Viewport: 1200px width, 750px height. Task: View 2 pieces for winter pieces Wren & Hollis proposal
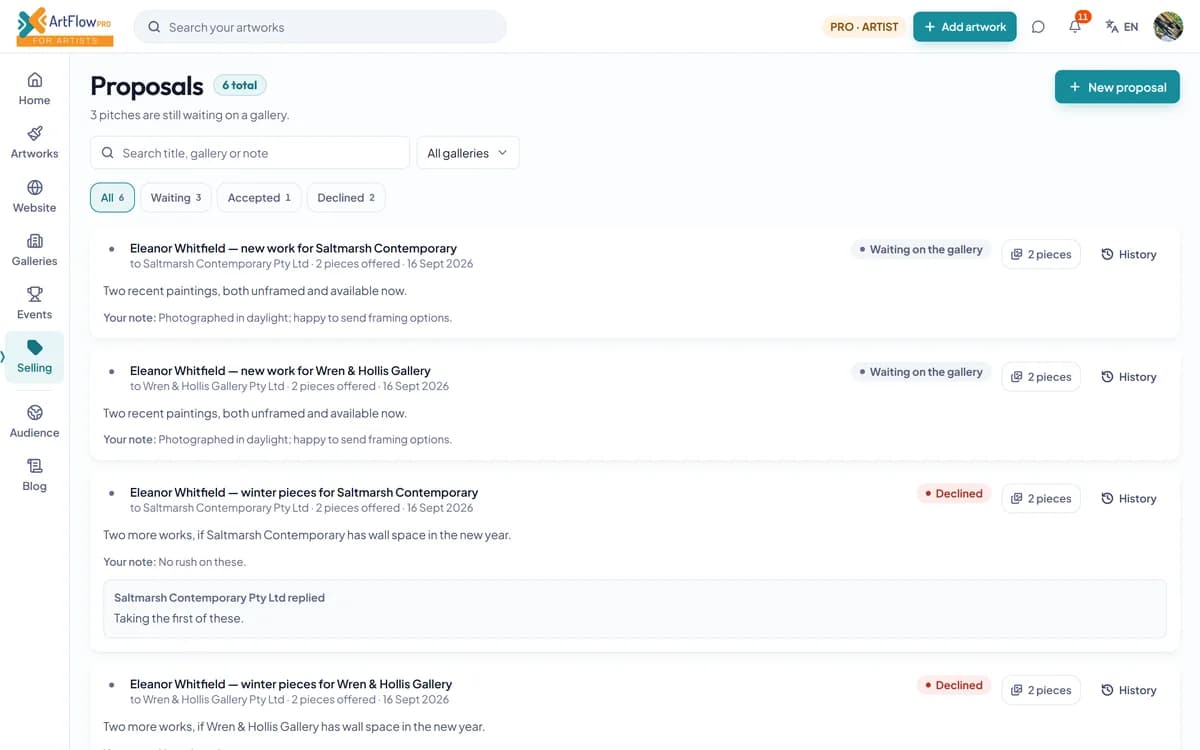pos(1041,690)
